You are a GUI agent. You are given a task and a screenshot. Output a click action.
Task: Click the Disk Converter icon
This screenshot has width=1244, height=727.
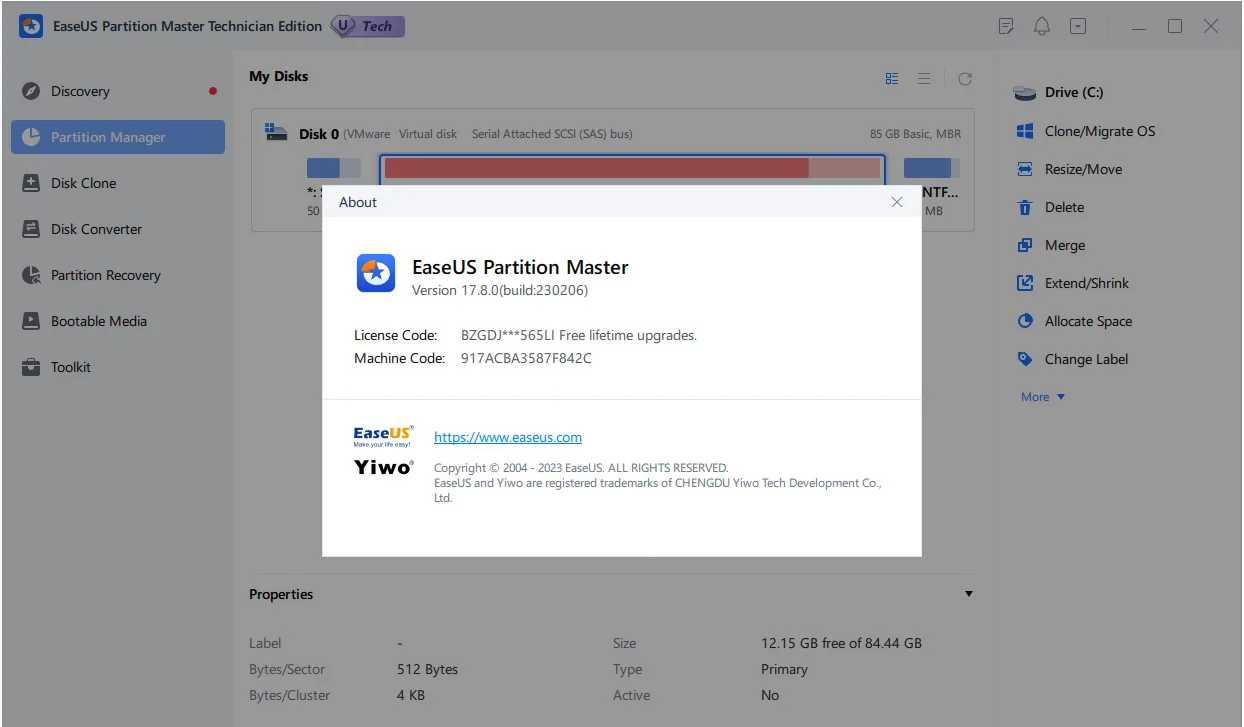[x=31, y=229]
